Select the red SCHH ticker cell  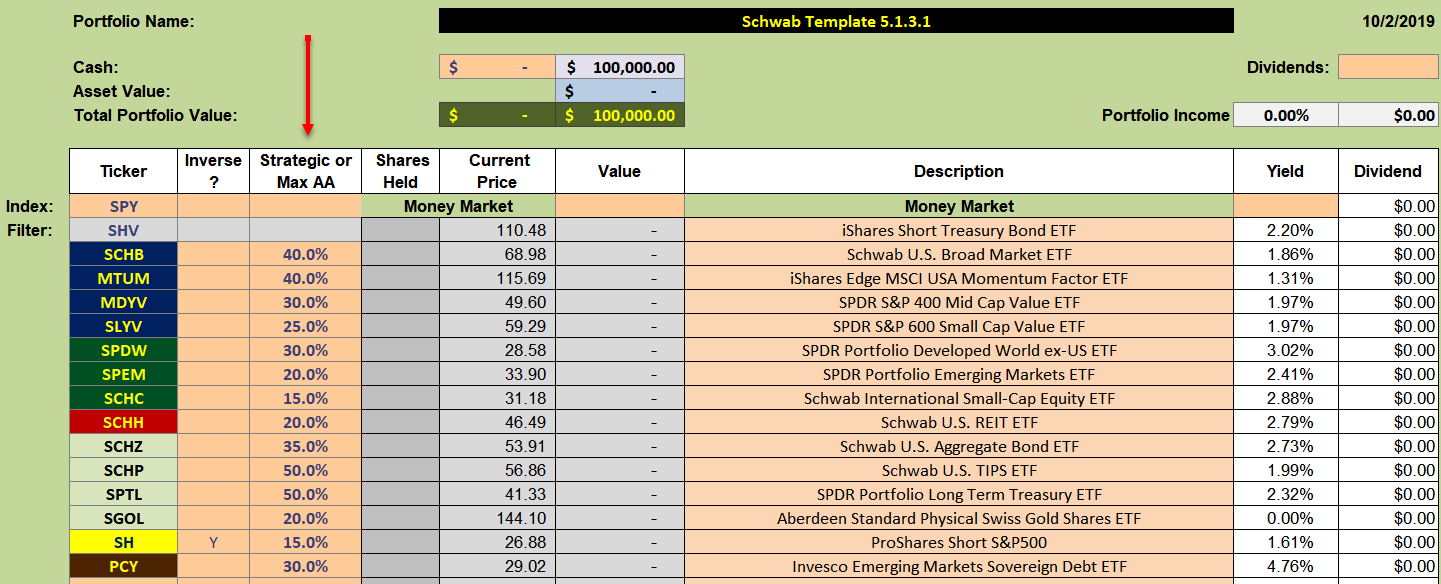pyautogui.click(x=124, y=422)
